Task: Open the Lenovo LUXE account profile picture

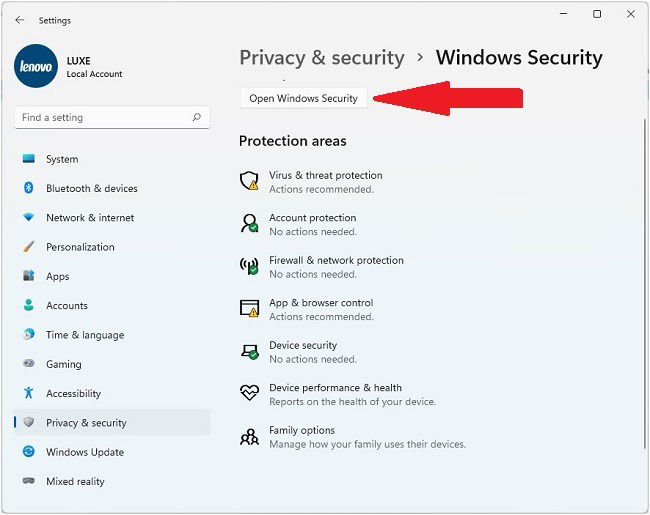Action: click(36, 66)
